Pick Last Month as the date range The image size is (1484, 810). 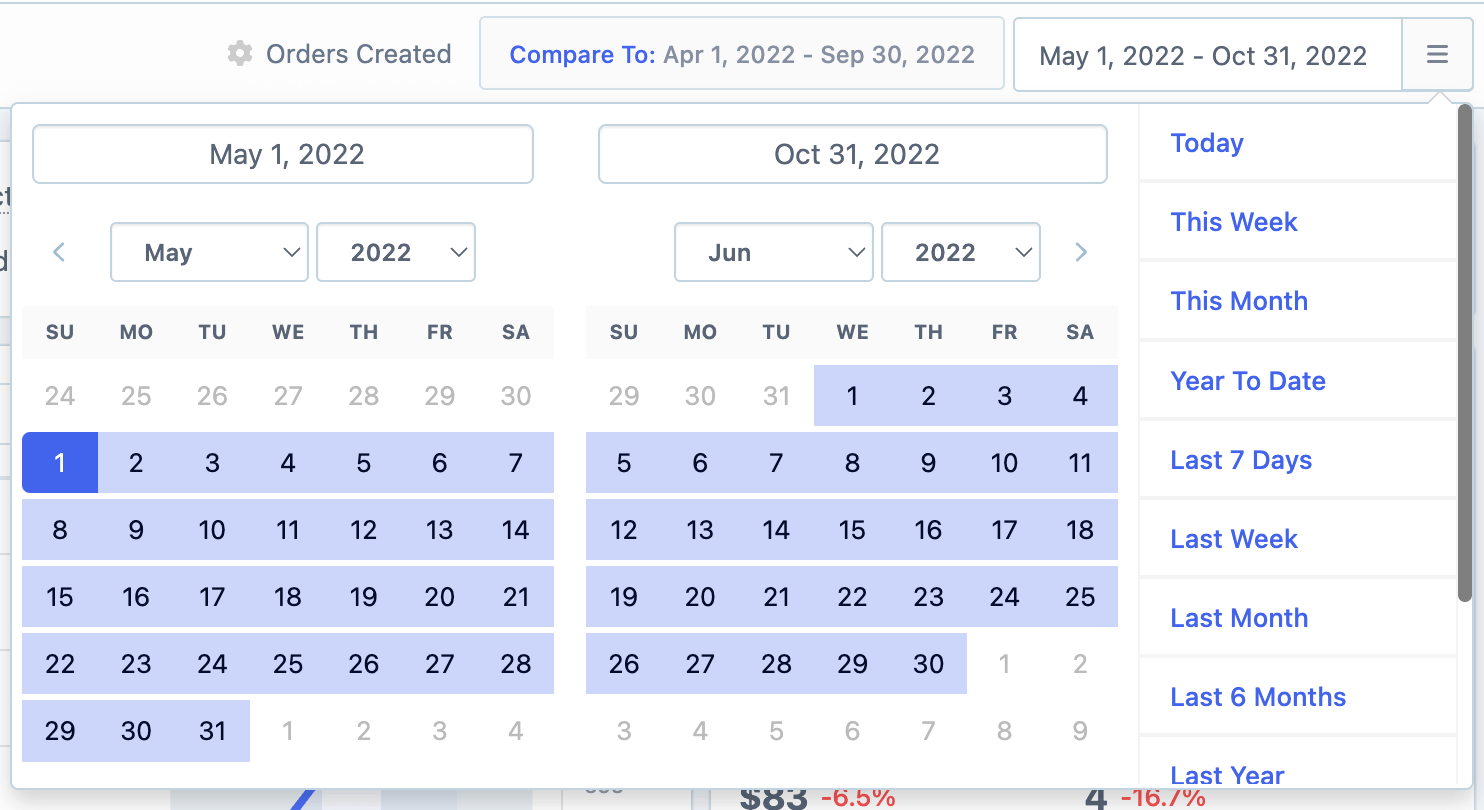point(1238,618)
